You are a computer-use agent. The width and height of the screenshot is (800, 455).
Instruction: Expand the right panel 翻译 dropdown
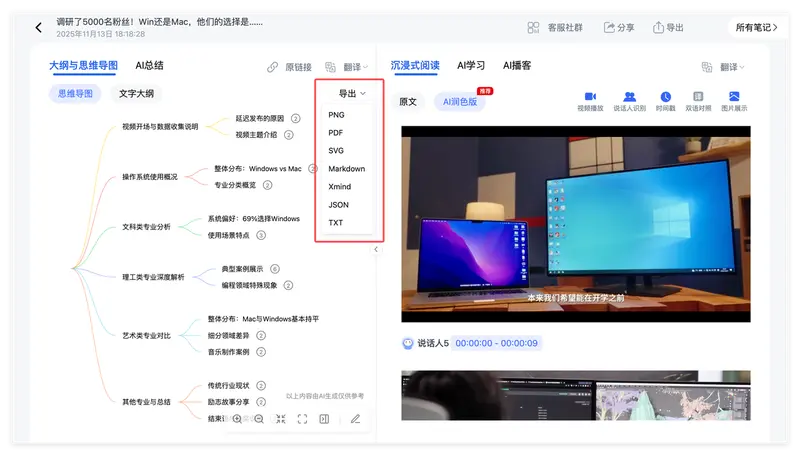[732, 67]
